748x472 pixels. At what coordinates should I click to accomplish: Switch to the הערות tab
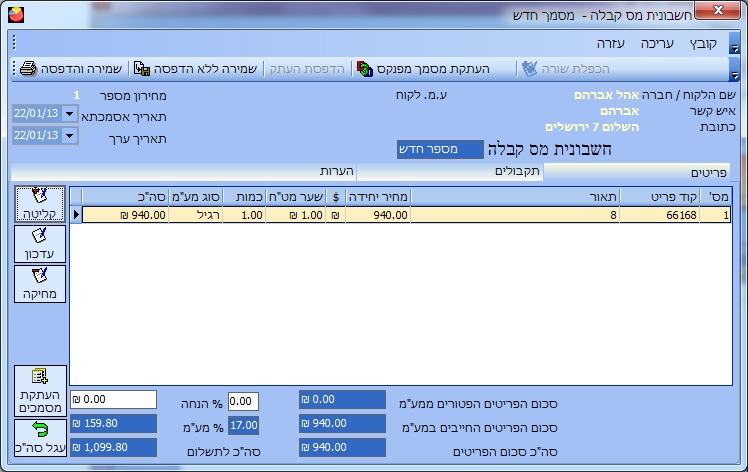tap(184, 172)
